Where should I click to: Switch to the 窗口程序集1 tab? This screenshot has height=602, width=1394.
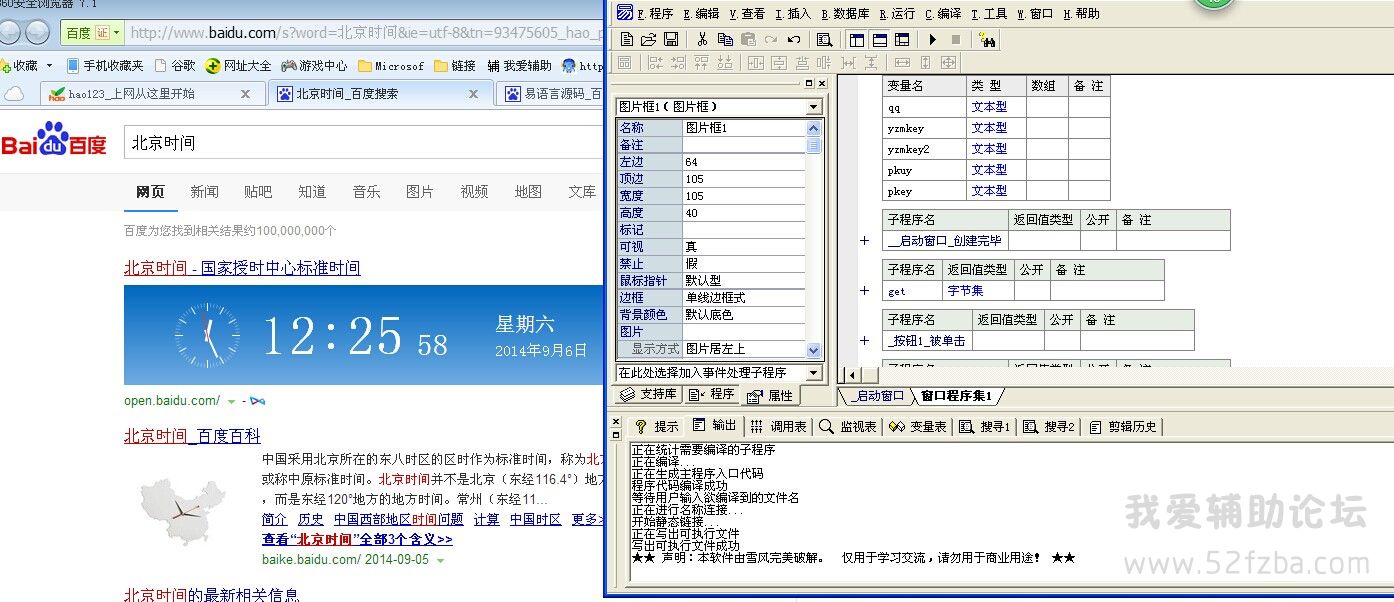pos(956,396)
